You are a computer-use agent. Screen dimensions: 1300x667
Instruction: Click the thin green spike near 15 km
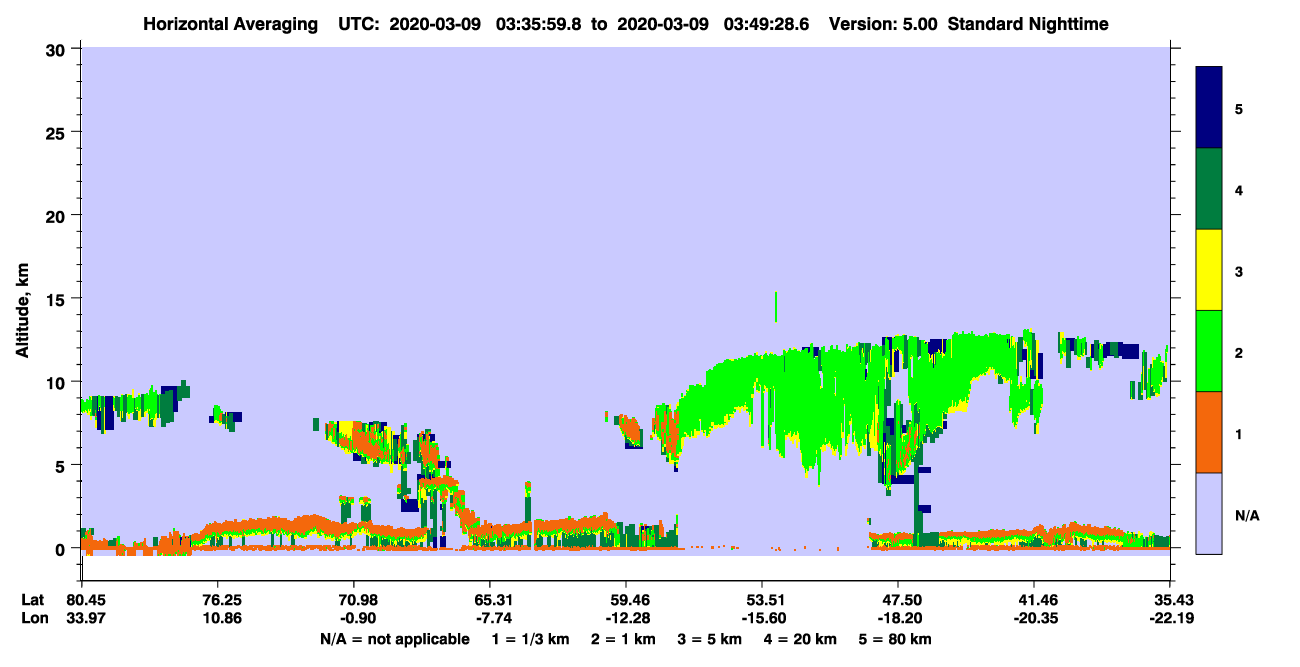775,307
